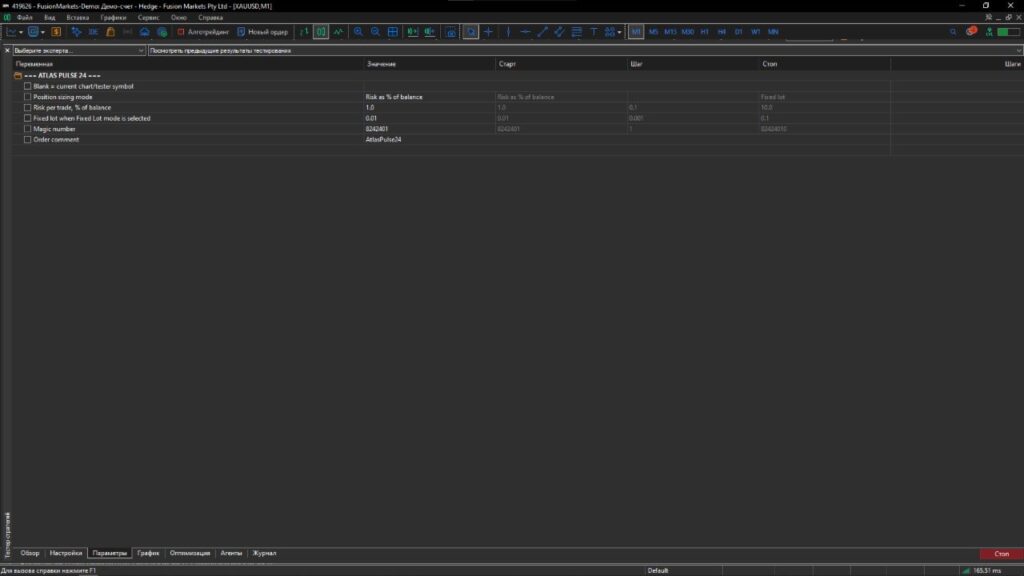This screenshot has width=1024, height=576.
Task: Click the signals radio icon
Action: click(x=127, y=31)
